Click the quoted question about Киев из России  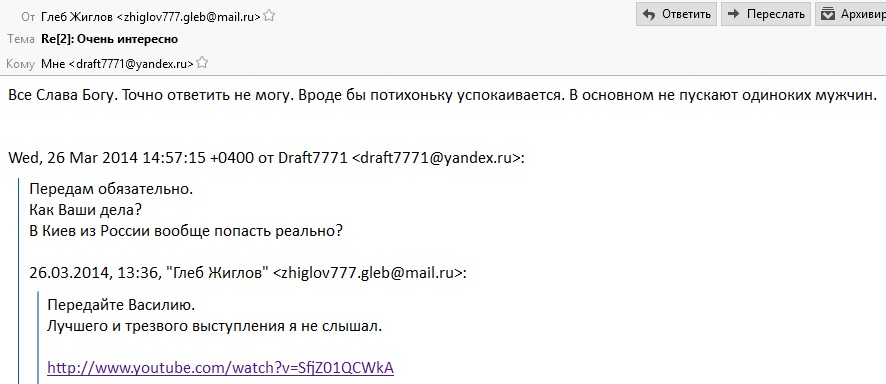pyautogui.click(x=186, y=232)
